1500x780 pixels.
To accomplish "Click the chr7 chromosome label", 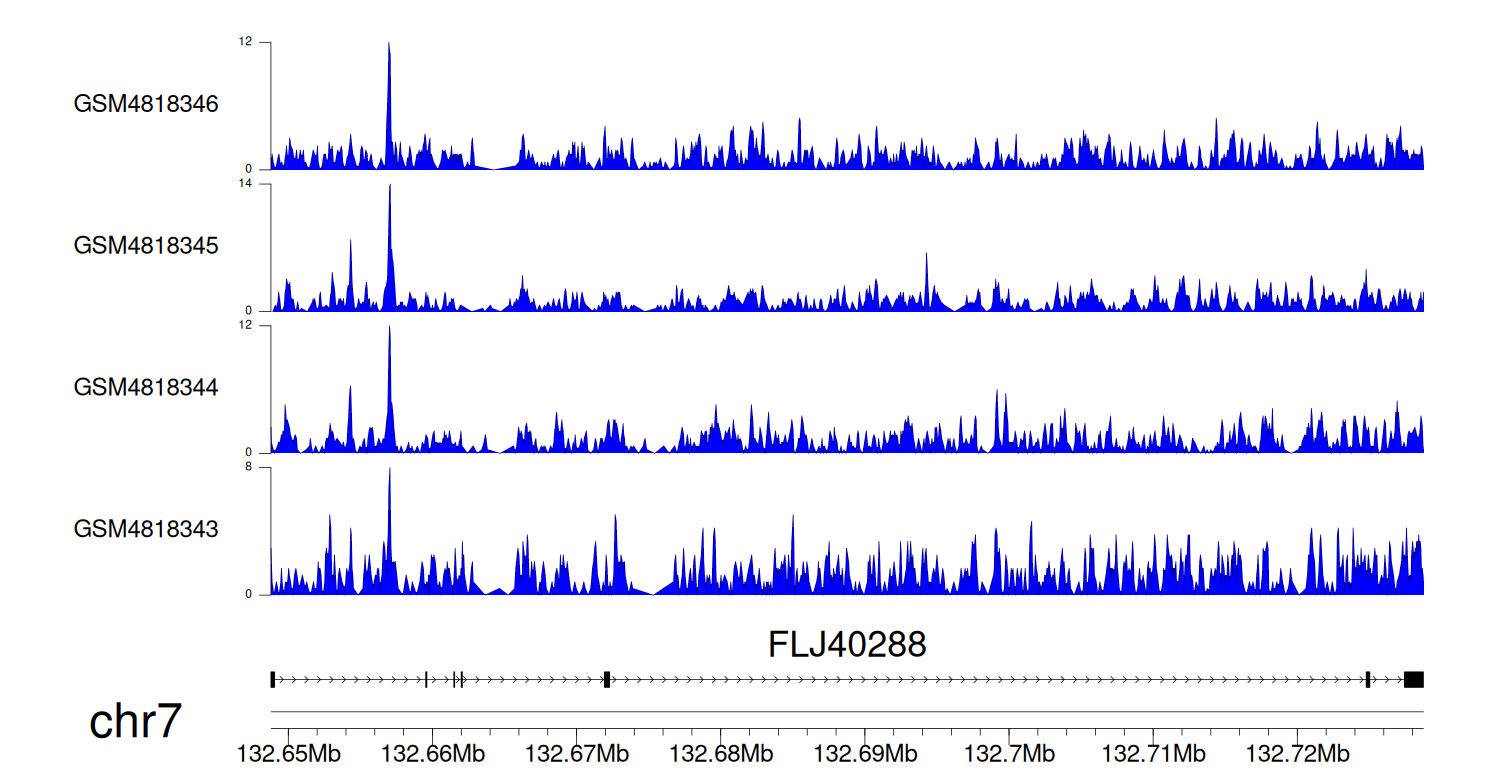I will coord(136,721).
